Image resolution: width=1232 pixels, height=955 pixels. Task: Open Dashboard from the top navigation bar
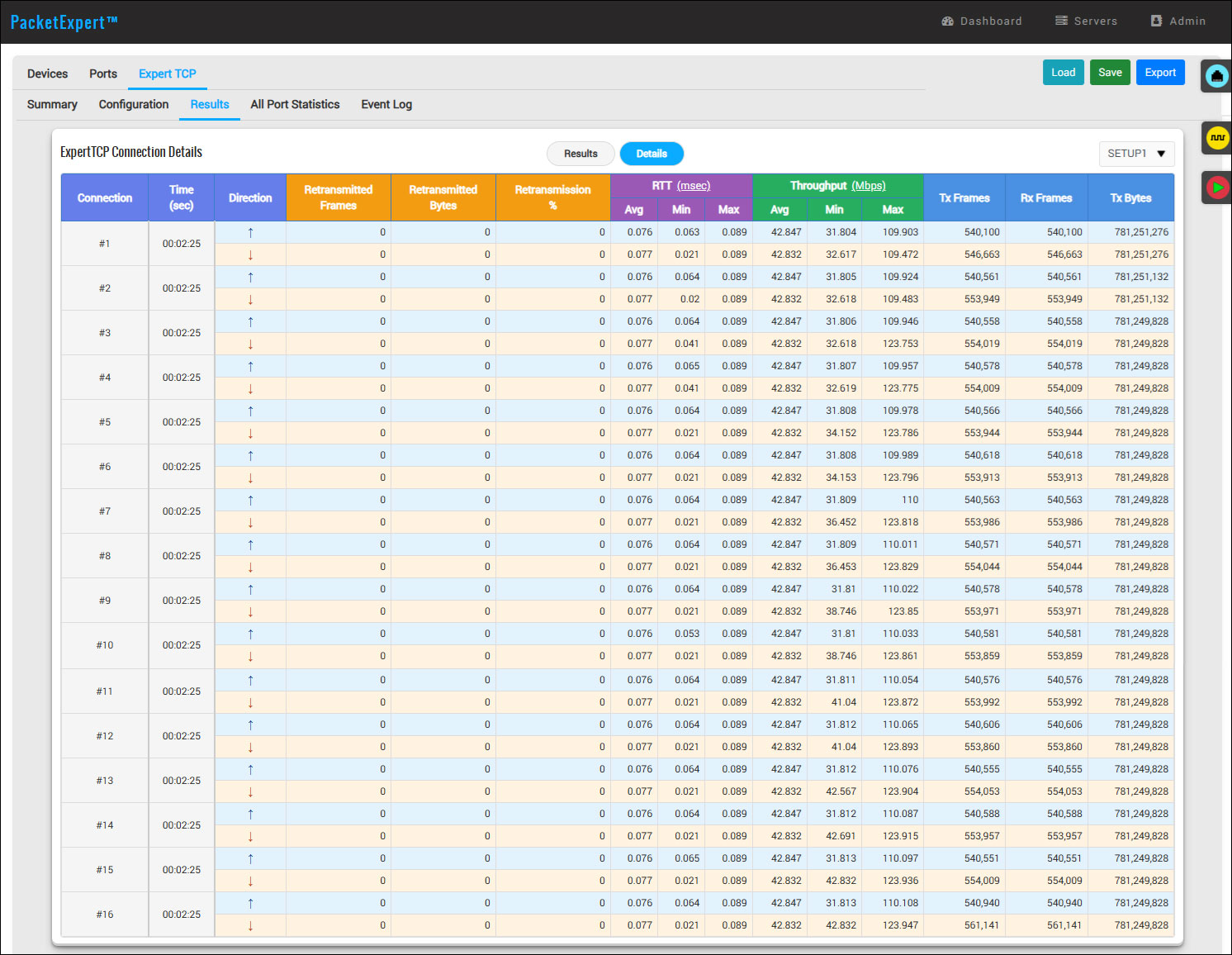982,21
